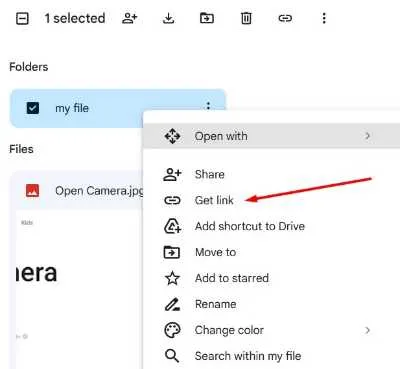
Task: Click the Drive shortcut triangle icon
Action: click(172, 226)
